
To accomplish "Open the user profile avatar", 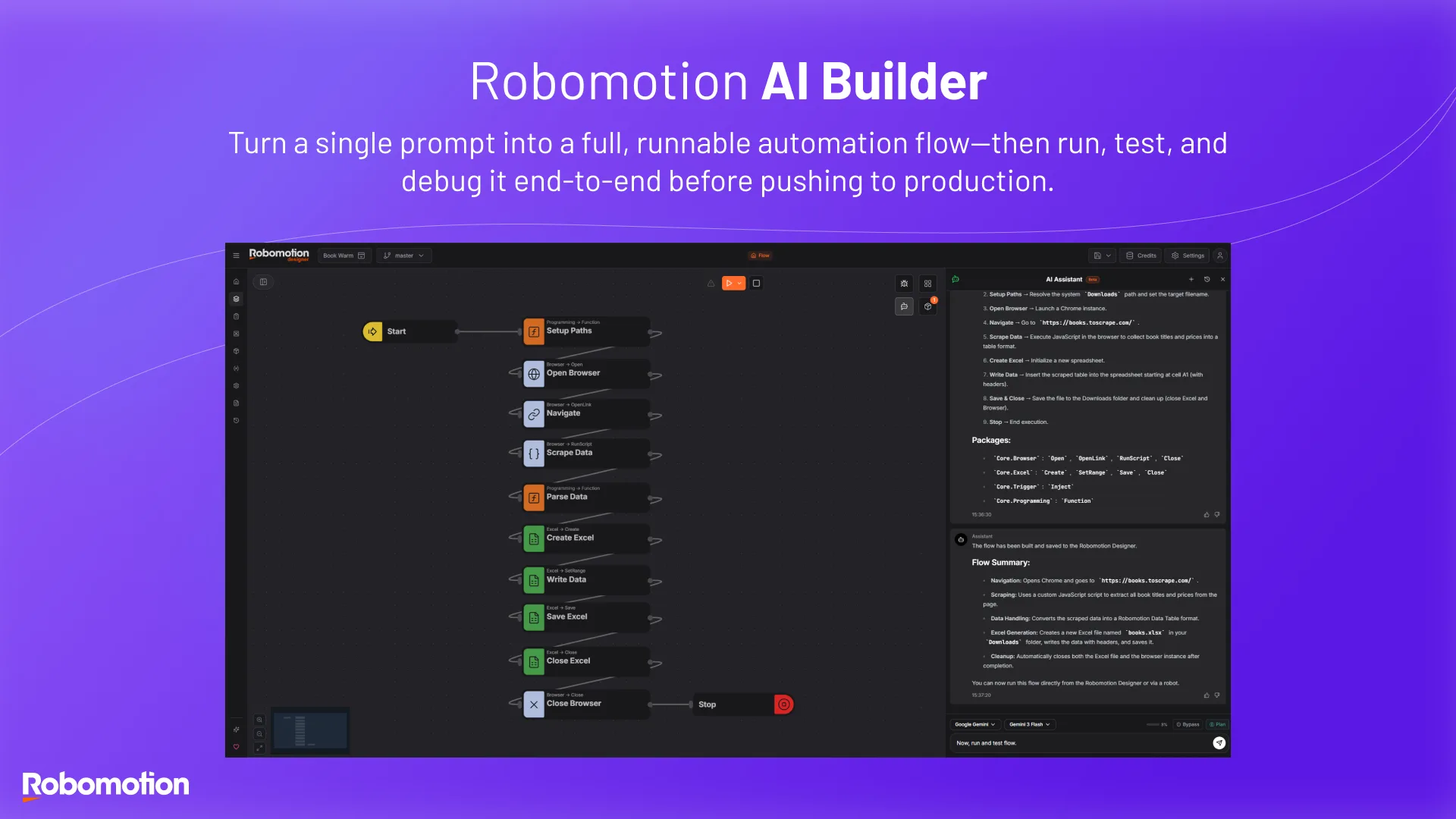I will coord(1219,256).
